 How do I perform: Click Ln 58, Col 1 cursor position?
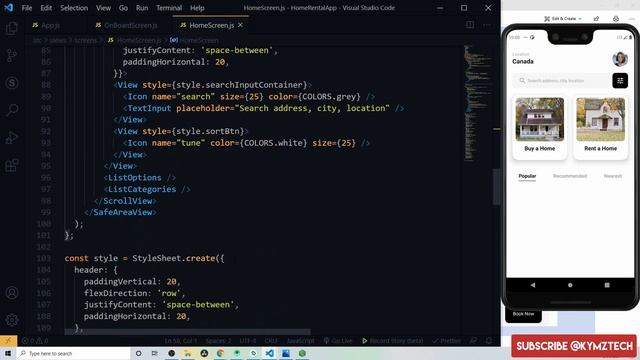point(181,340)
